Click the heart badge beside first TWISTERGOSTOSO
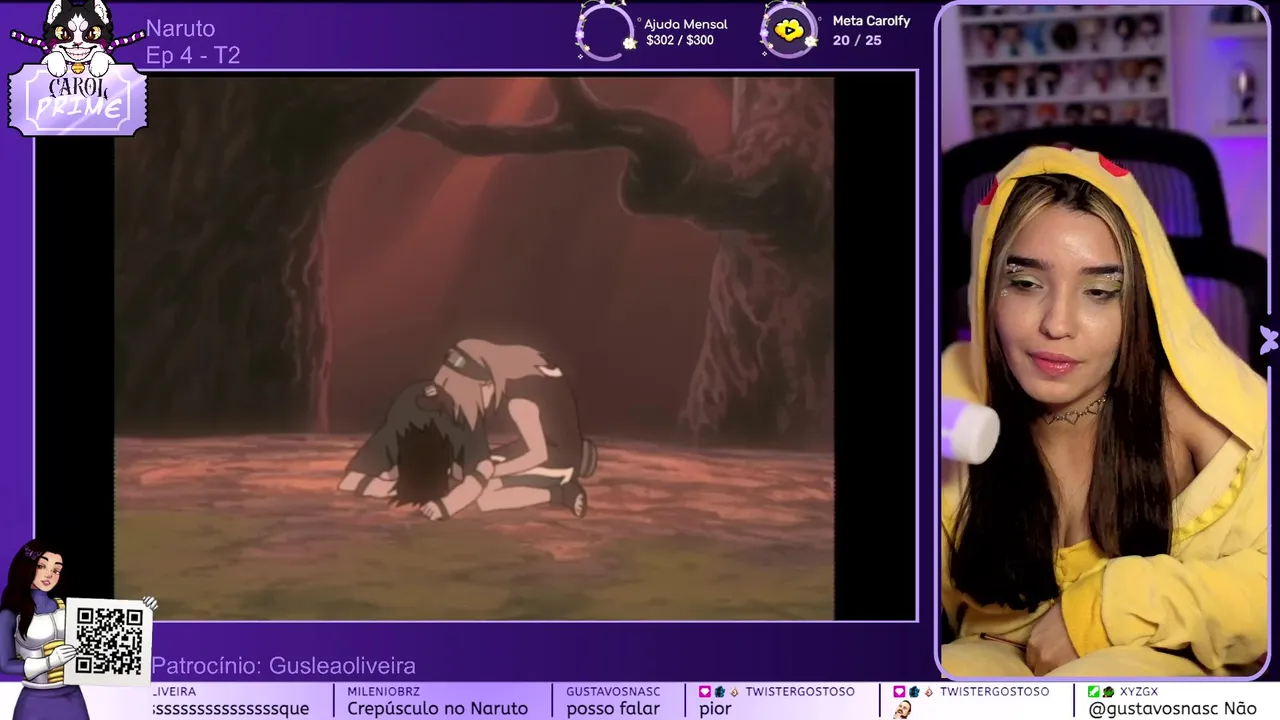The image size is (1280, 720). pyautogui.click(x=705, y=692)
